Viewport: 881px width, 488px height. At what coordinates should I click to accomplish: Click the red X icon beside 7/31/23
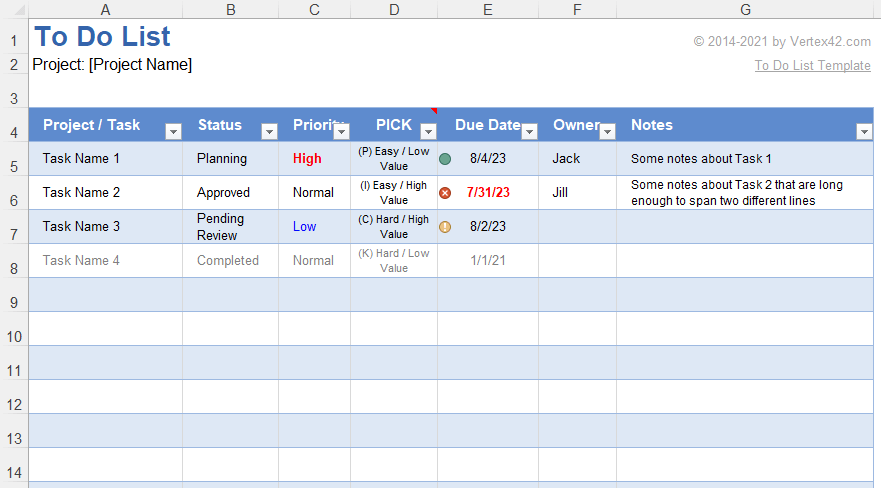click(x=445, y=193)
